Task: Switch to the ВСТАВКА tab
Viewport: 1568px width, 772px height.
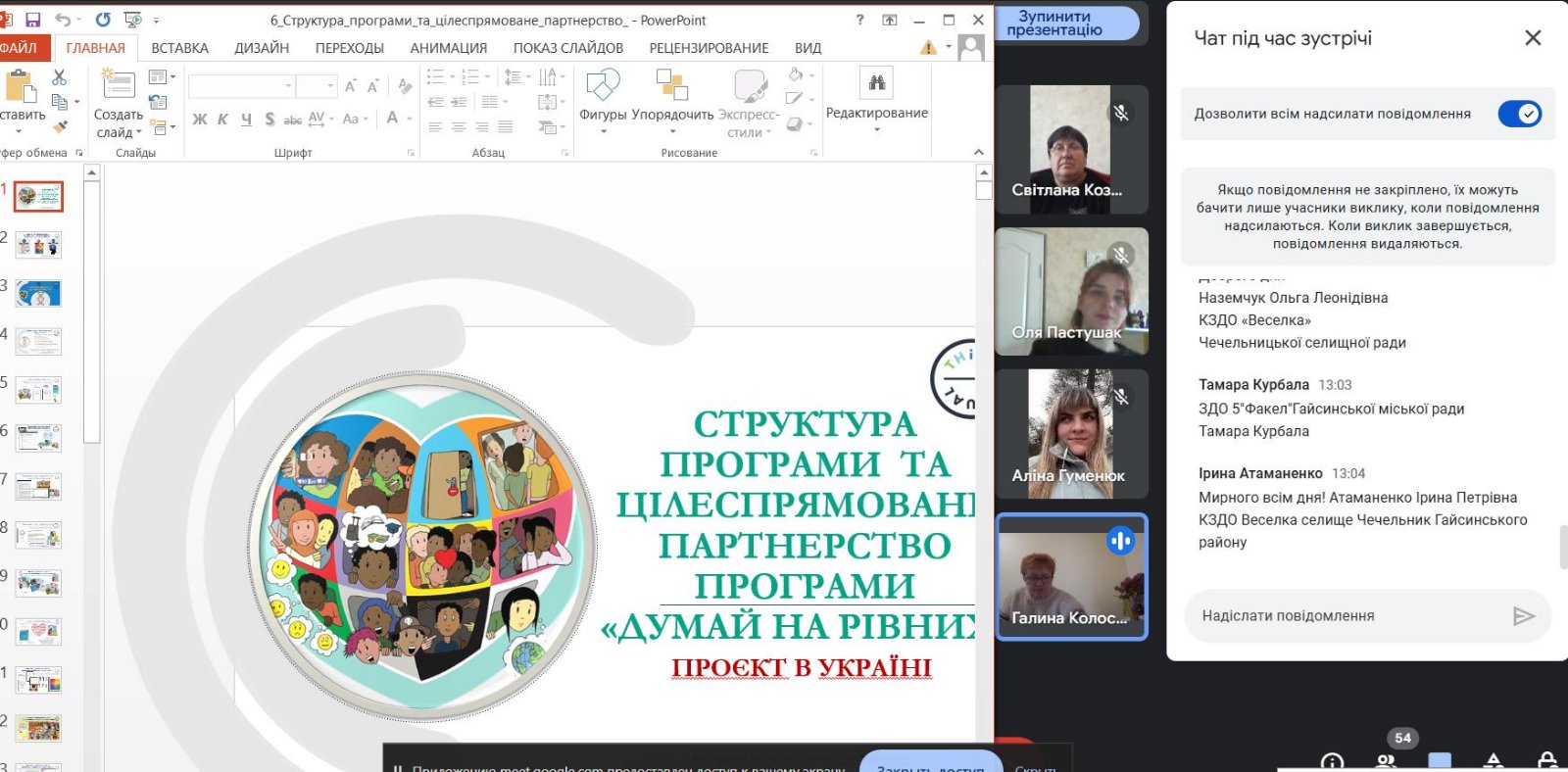Action: pos(179,48)
